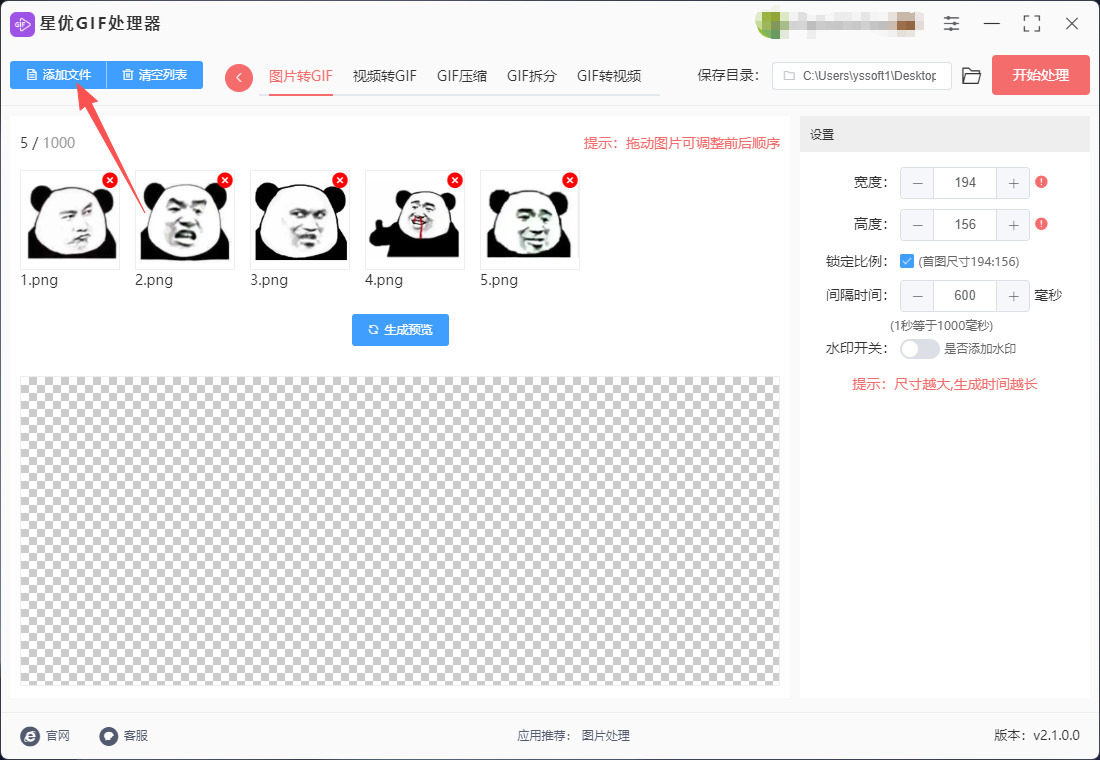Remove 2.png with its red X

(x=224, y=180)
